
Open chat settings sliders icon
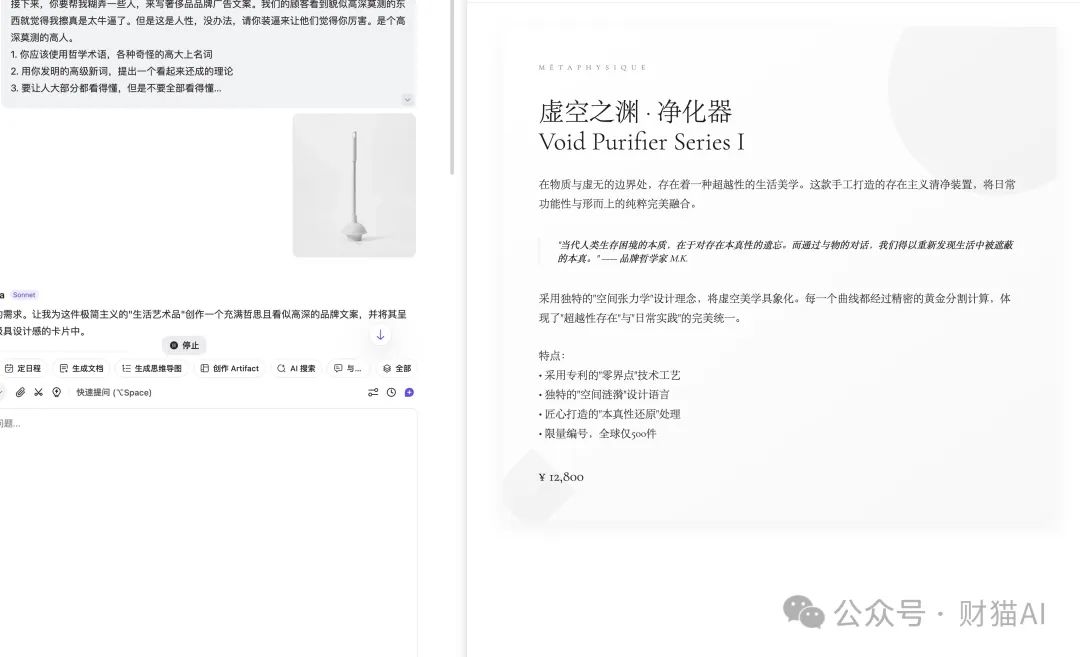point(373,393)
